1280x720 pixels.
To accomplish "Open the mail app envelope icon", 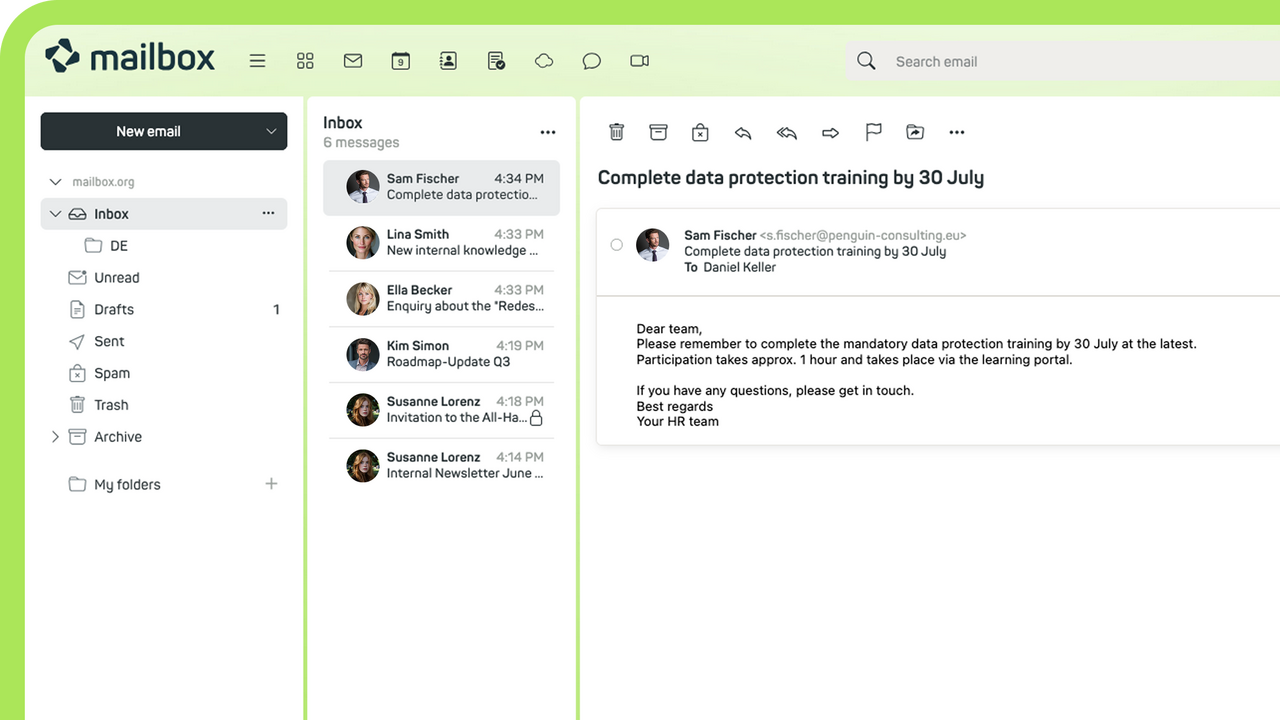I will pyautogui.click(x=353, y=61).
